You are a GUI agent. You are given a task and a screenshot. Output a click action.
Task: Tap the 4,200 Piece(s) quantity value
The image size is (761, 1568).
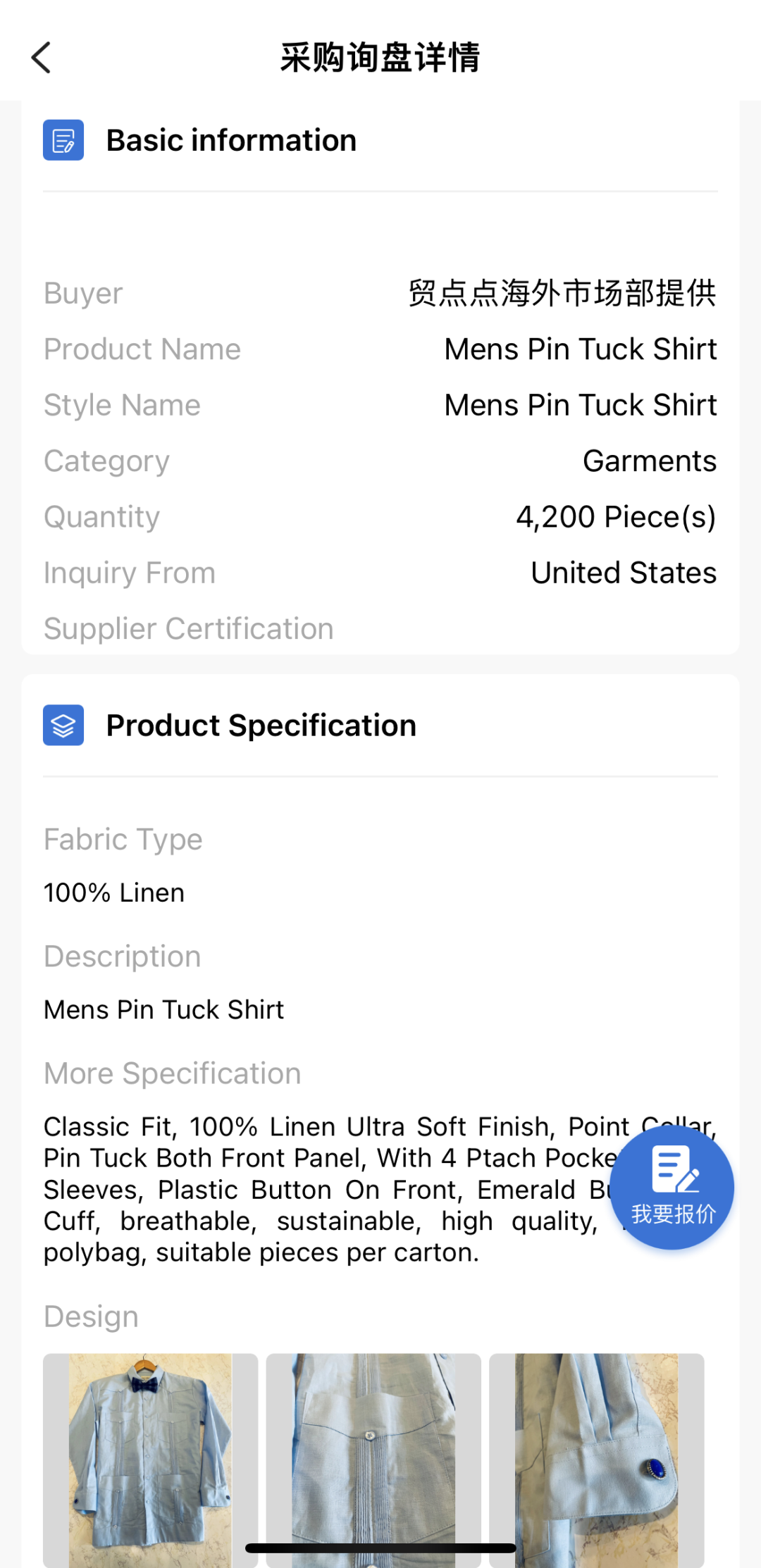615,517
